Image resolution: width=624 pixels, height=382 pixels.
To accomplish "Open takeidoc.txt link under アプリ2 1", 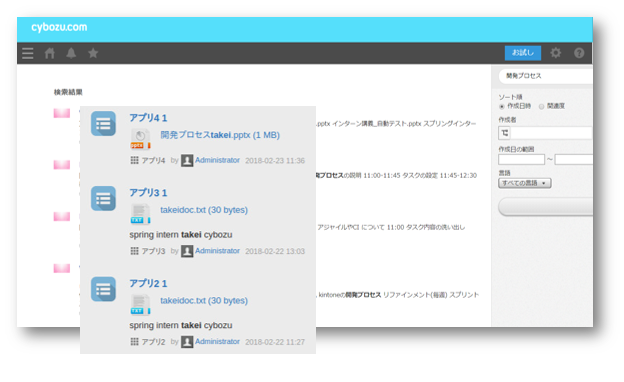I will 204,300.
